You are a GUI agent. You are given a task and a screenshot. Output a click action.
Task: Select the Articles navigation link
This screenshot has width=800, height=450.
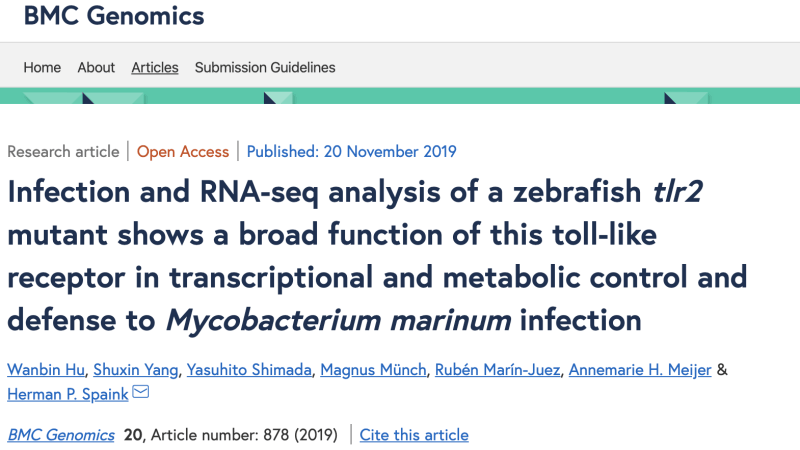pos(155,67)
